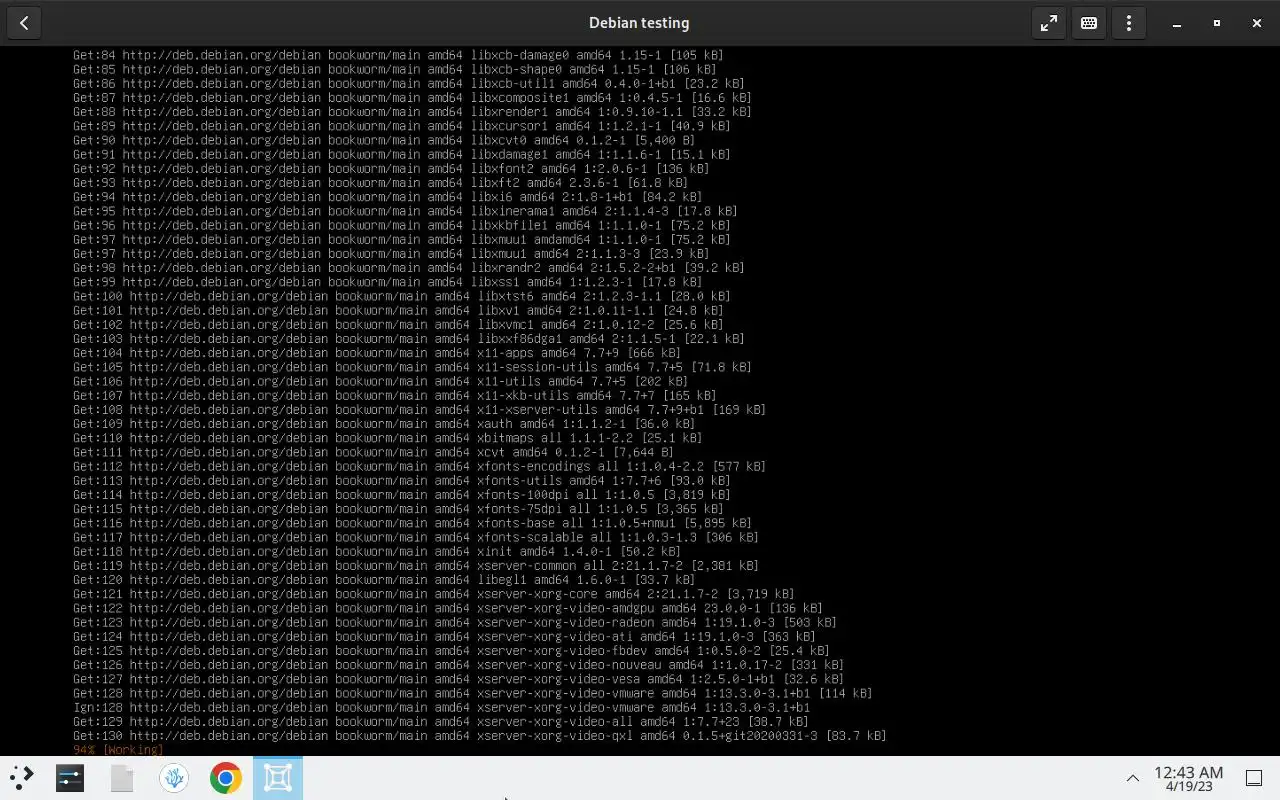The height and width of the screenshot is (800, 1280).
Task: Click the Get:125 xserver-xorg-video-fbdev line
Action: [451, 650]
